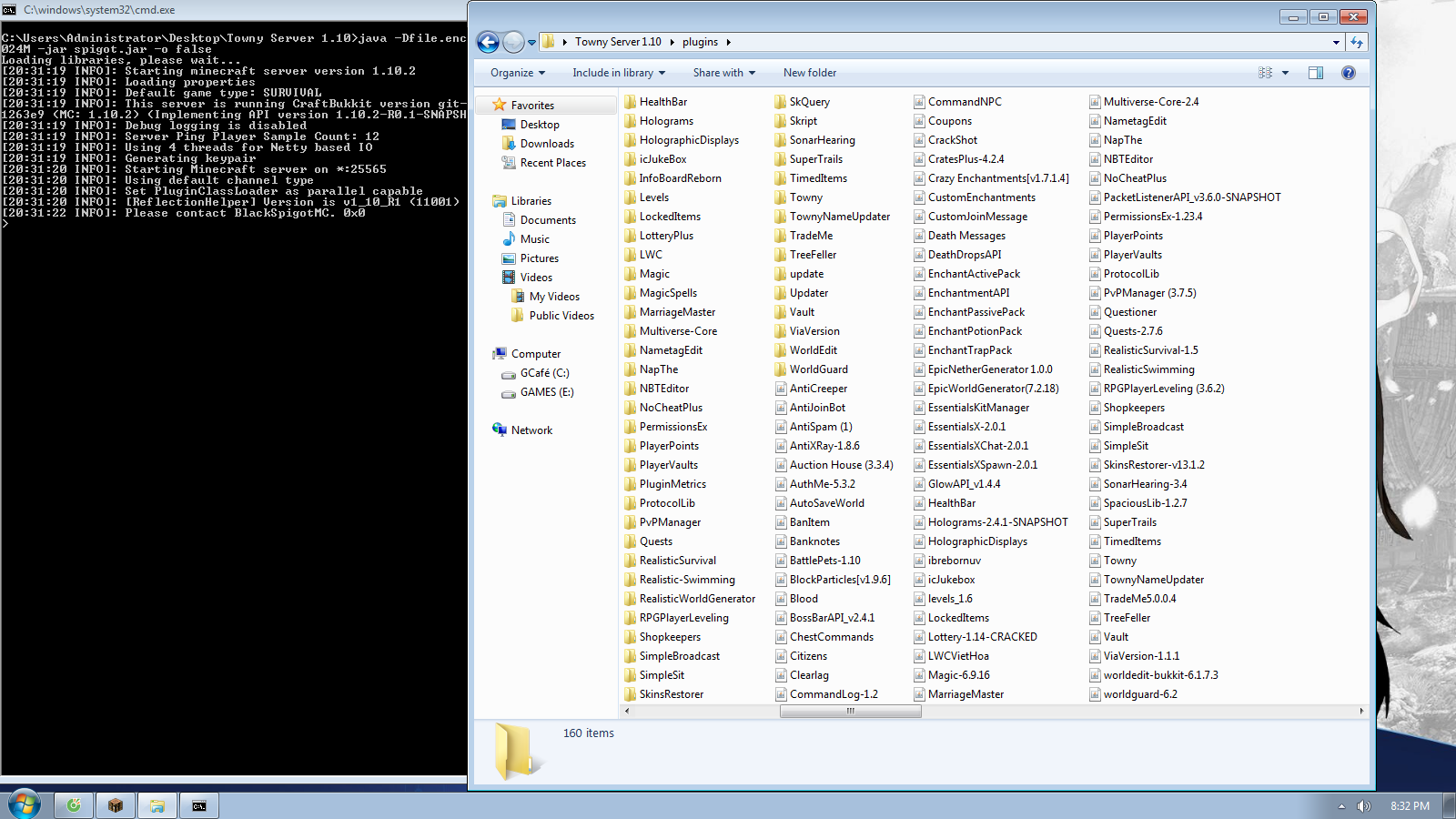
Task: Click the file list's left scroll arrow
Action: tap(627, 712)
